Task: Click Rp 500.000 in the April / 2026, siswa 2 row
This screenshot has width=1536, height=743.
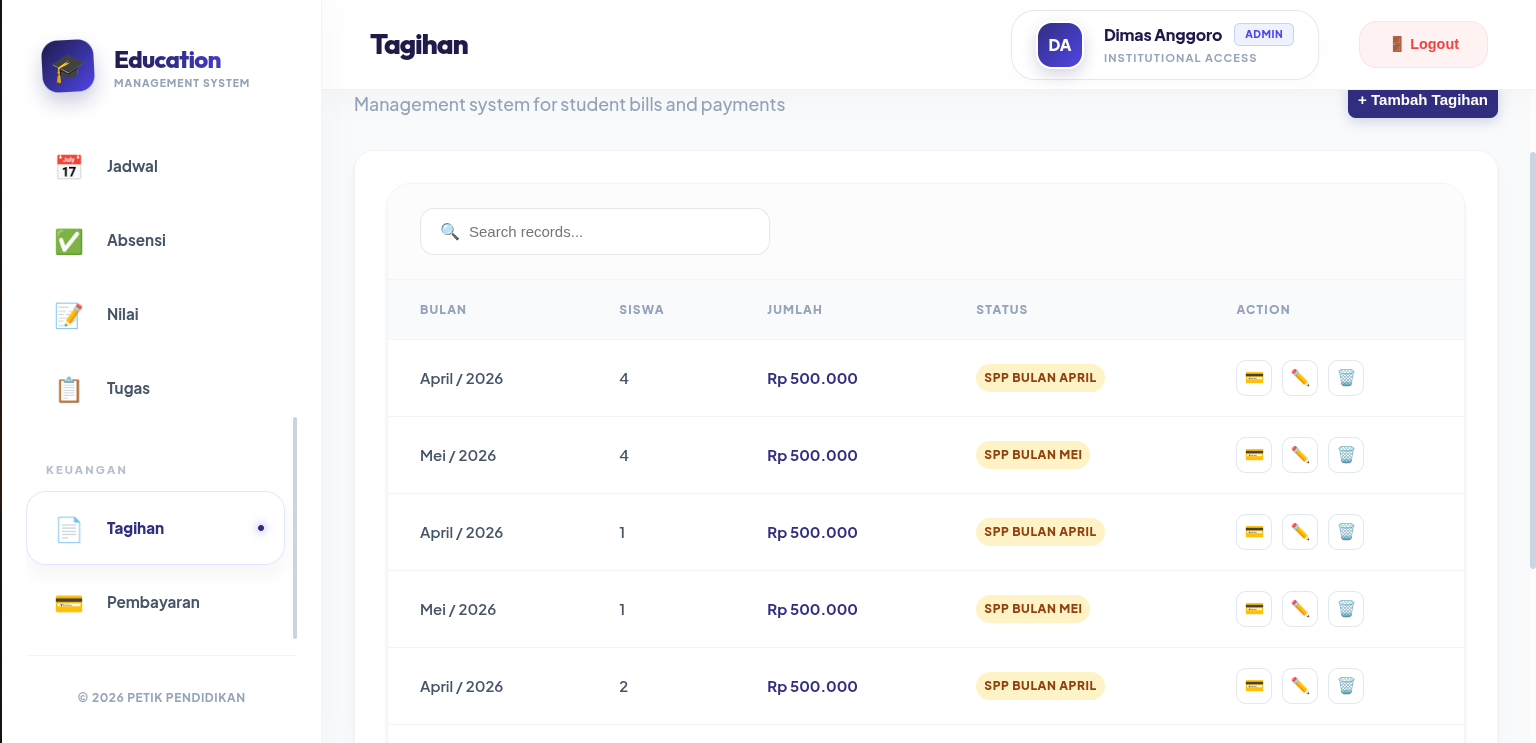Action: pyautogui.click(x=812, y=687)
